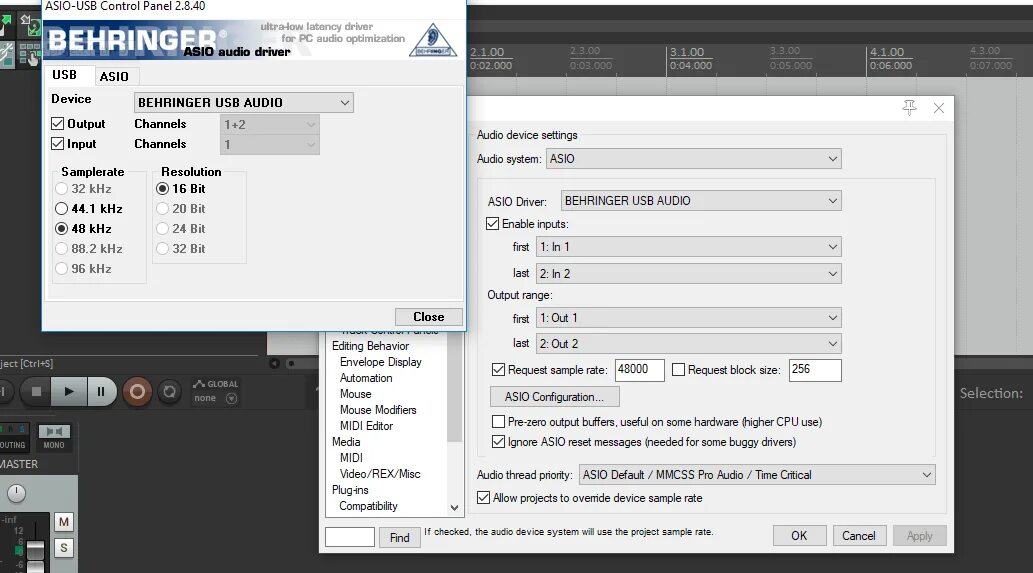This screenshot has height=573, width=1033.
Task: Stop playback in the transport bar
Action: 36,392
